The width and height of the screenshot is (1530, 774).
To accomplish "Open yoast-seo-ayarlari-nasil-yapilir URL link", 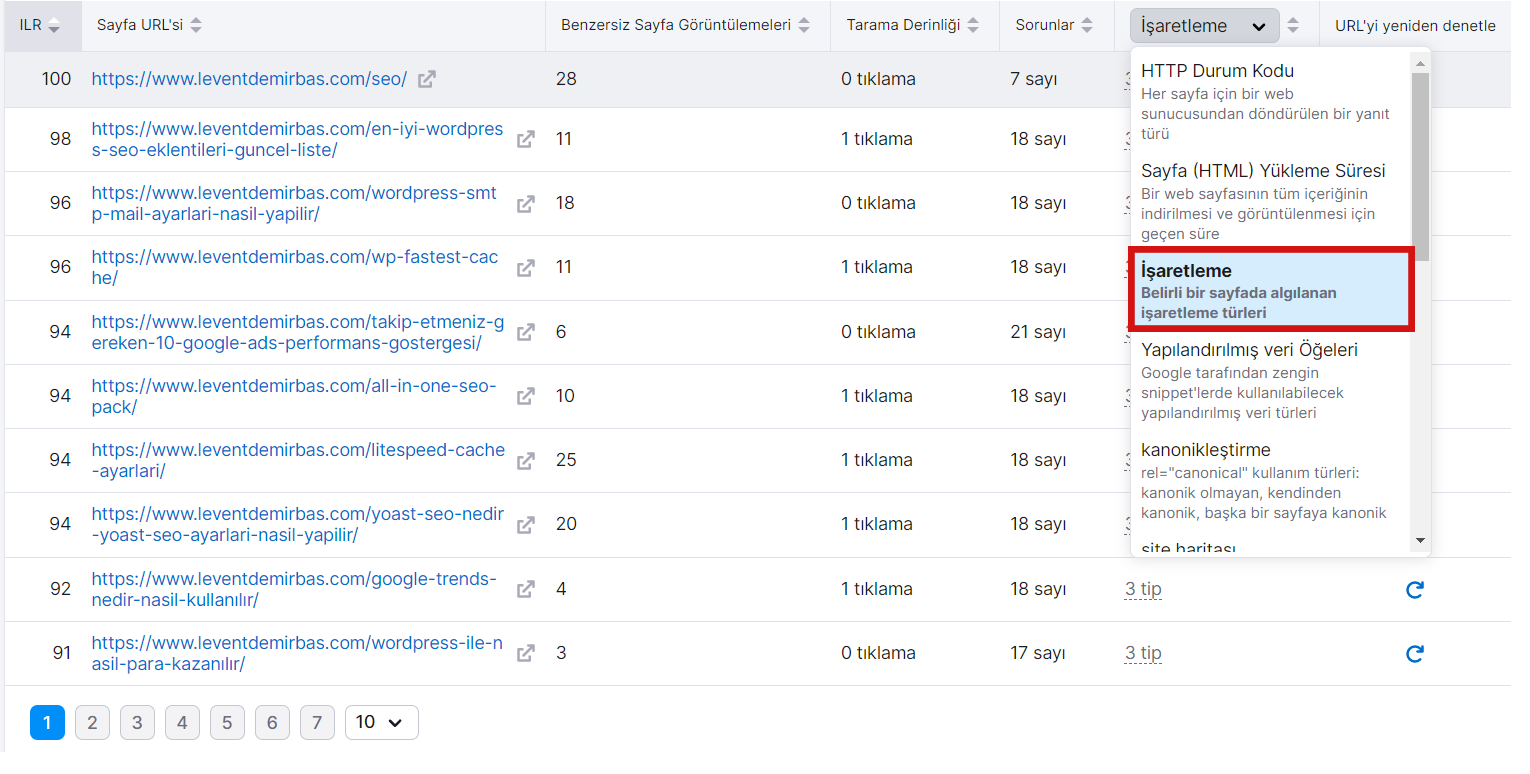I will (298, 525).
